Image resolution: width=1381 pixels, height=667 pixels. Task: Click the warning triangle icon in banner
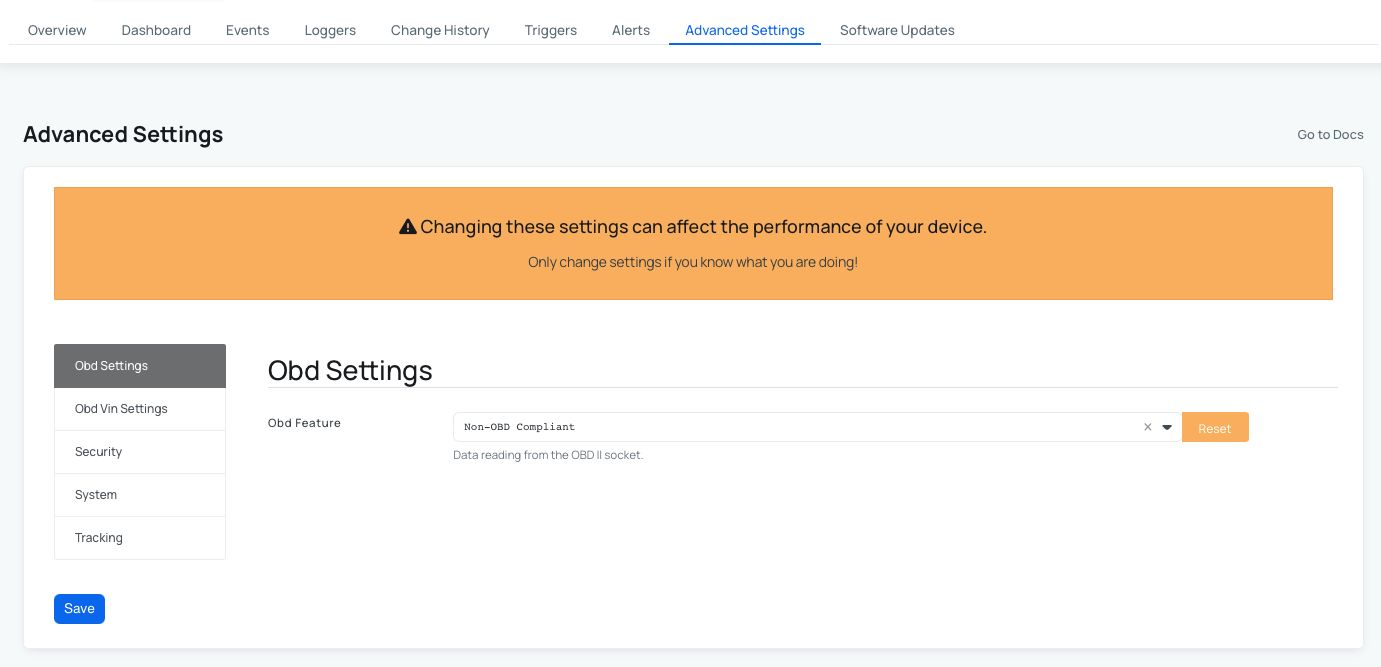point(408,227)
